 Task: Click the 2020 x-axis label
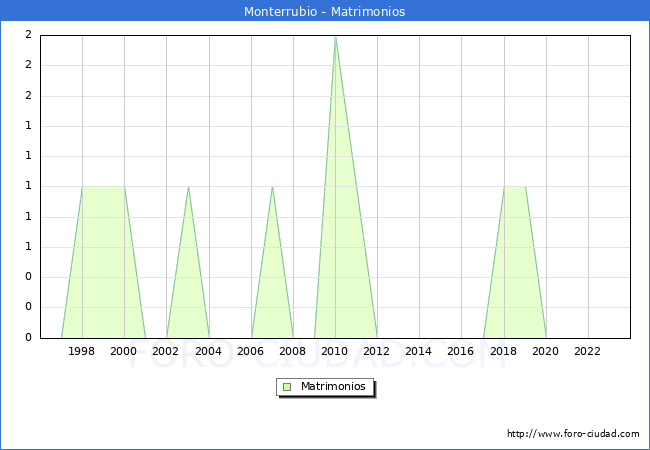546,351
